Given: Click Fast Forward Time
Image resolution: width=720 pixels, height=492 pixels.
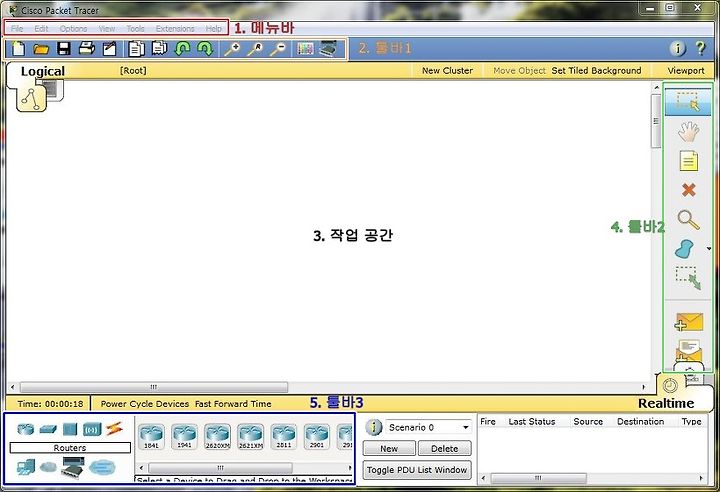Looking at the screenshot, I should (x=233, y=404).
